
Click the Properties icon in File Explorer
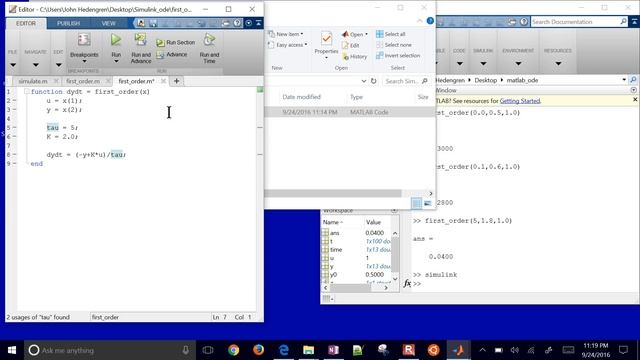[326, 39]
